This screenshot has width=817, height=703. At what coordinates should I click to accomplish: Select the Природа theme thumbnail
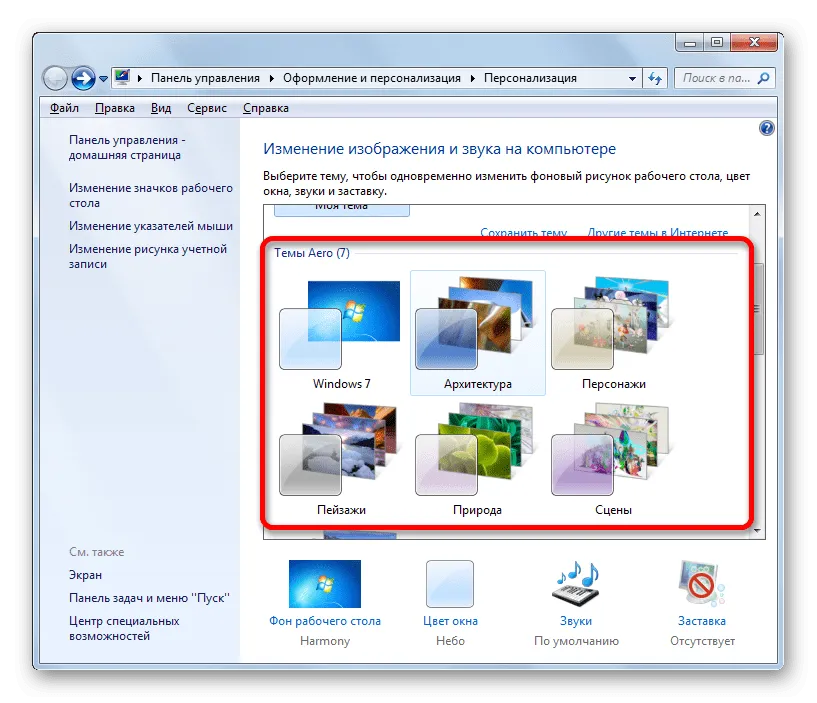477,460
